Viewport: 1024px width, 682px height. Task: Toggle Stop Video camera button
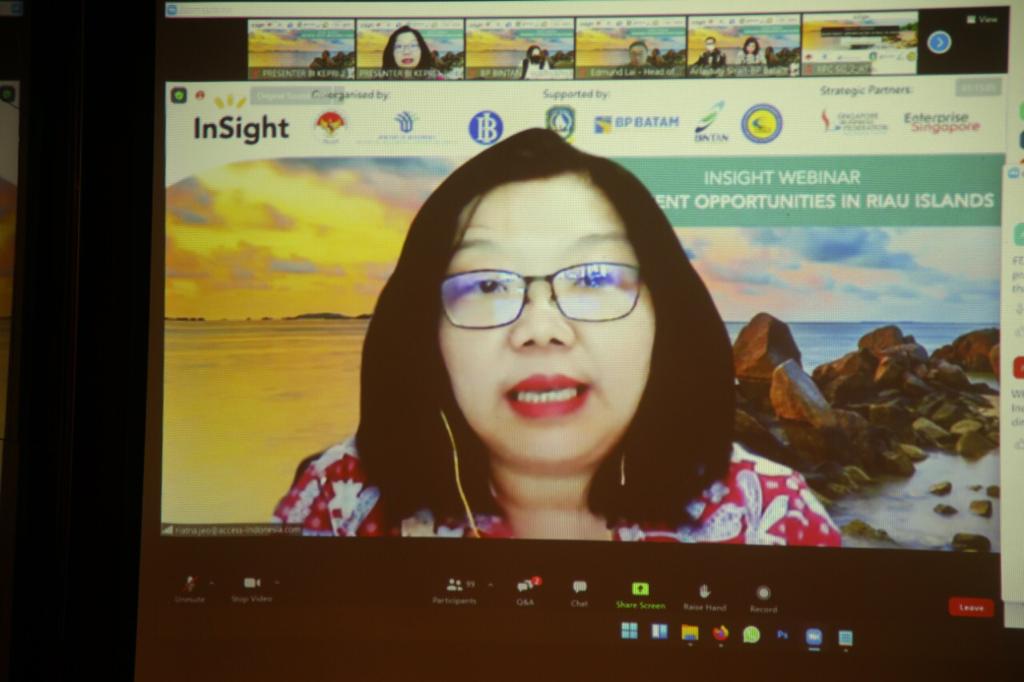pos(252,584)
